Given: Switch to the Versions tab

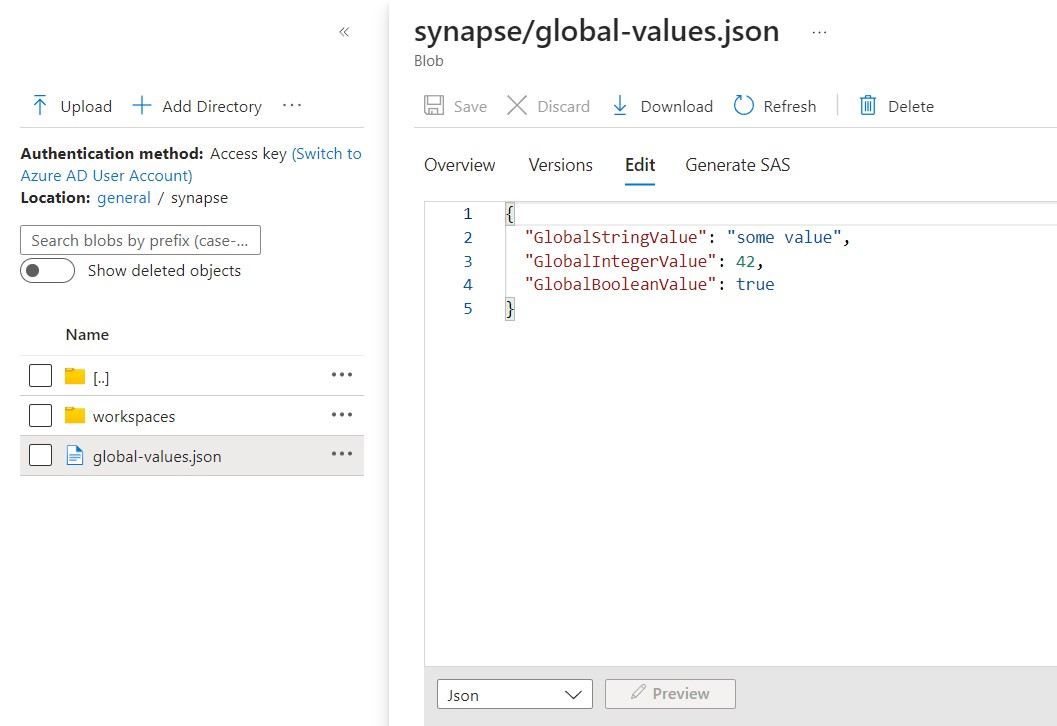Looking at the screenshot, I should click(x=560, y=165).
